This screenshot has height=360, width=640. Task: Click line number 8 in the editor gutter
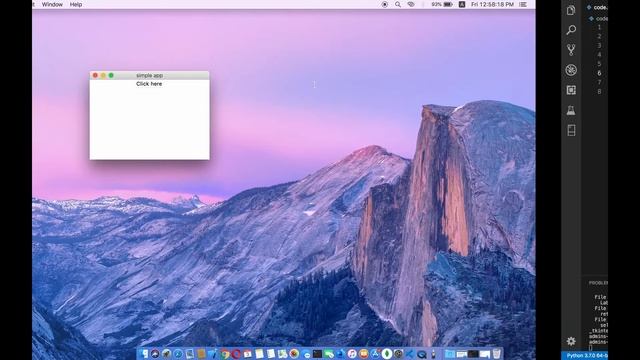tap(599, 91)
